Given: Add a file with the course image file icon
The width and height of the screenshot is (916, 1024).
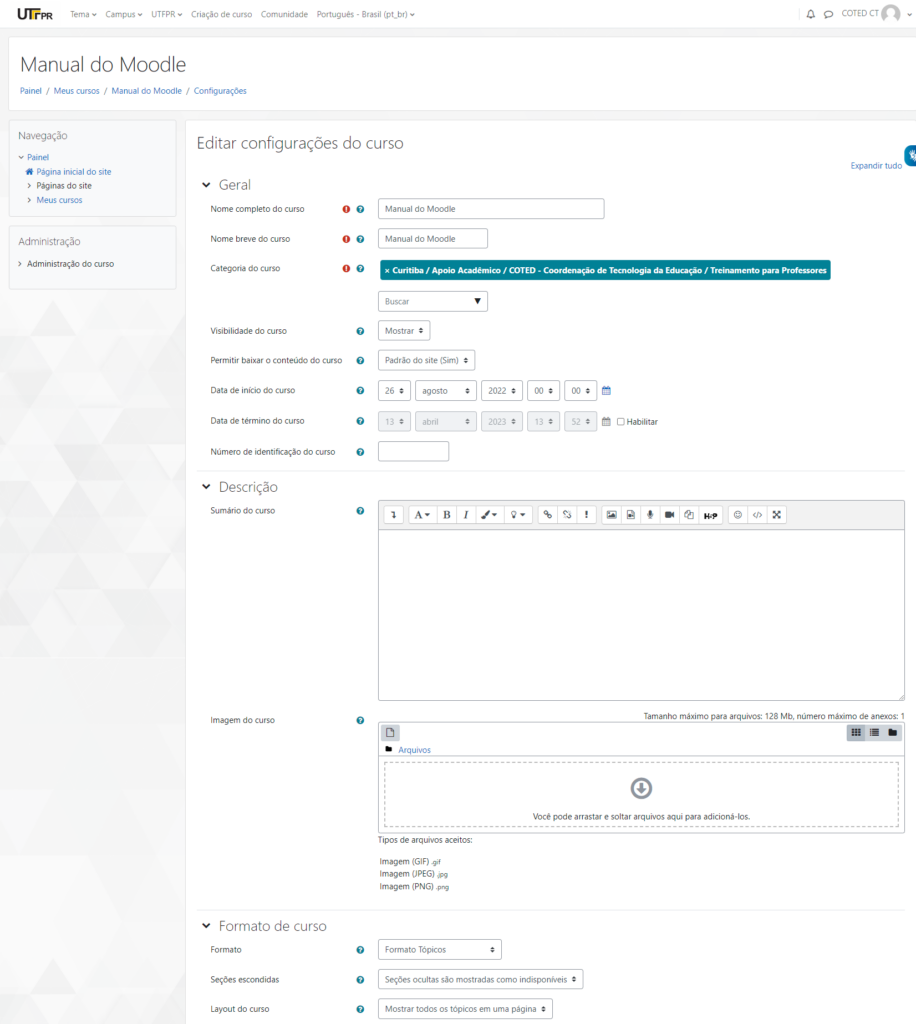Looking at the screenshot, I should [x=390, y=733].
